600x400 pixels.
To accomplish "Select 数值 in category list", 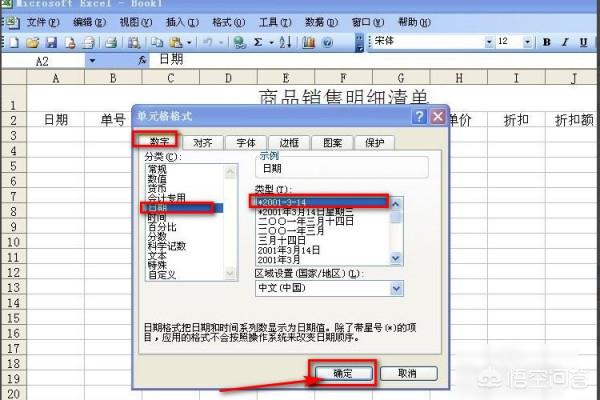I will coord(157,179).
